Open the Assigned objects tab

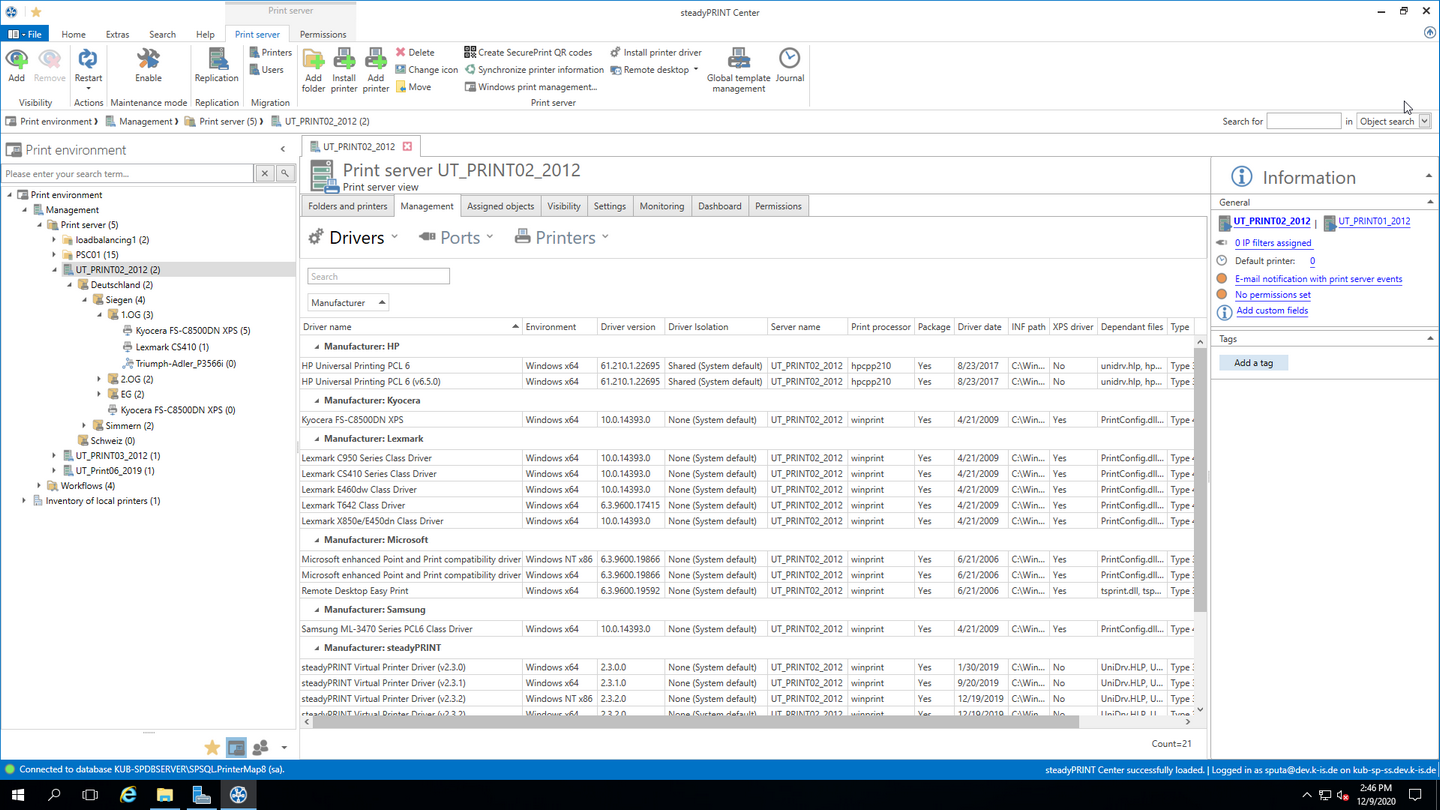pyautogui.click(x=500, y=206)
